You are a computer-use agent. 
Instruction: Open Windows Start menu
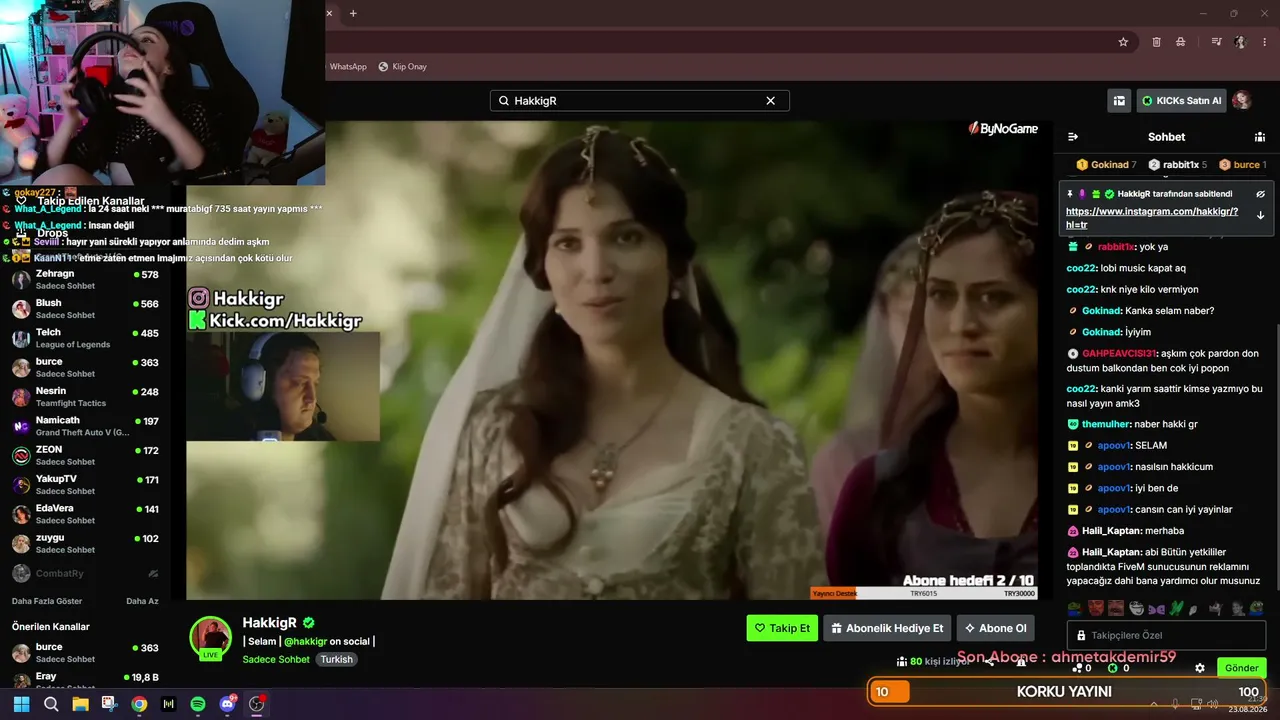[21, 704]
